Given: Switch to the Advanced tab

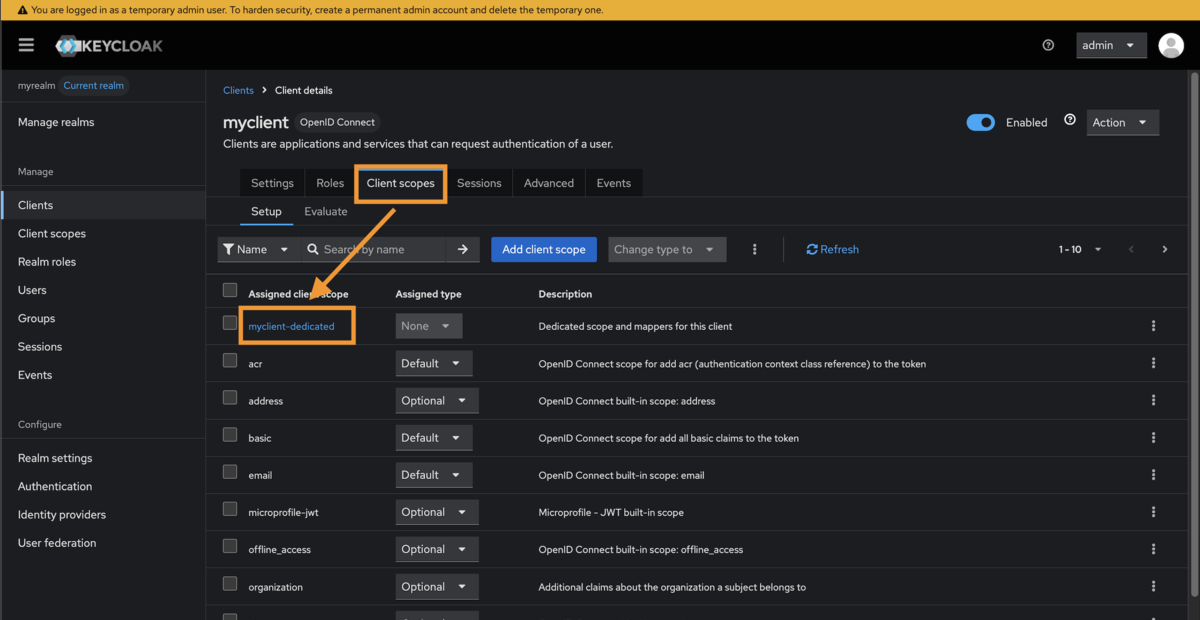Looking at the screenshot, I should (x=549, y=183).
